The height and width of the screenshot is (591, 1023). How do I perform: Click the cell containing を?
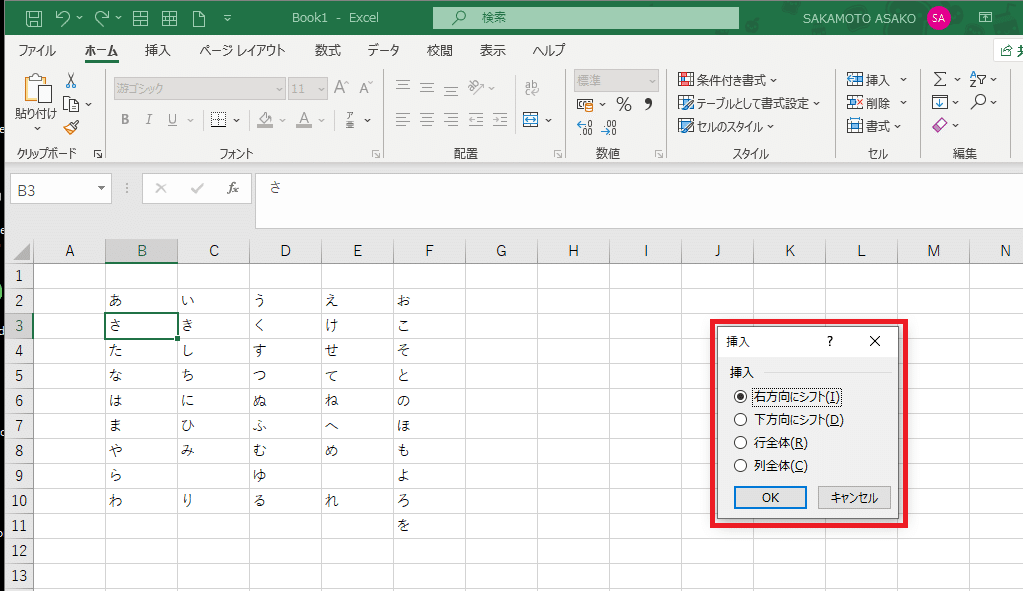point(429,526)
